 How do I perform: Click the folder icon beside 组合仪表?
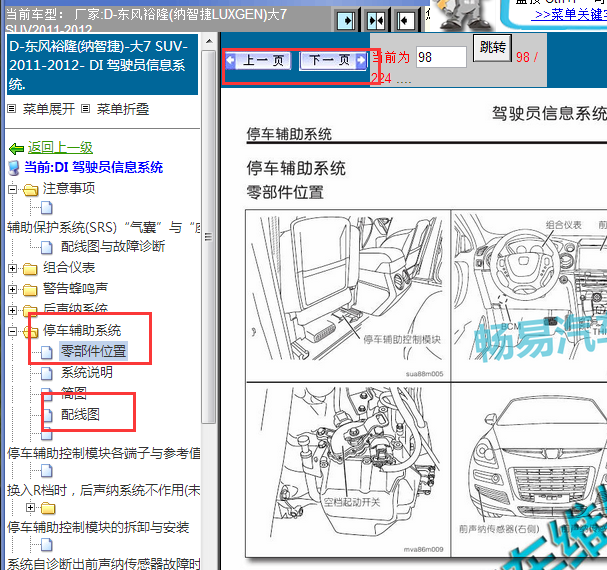tap(30, 268)
